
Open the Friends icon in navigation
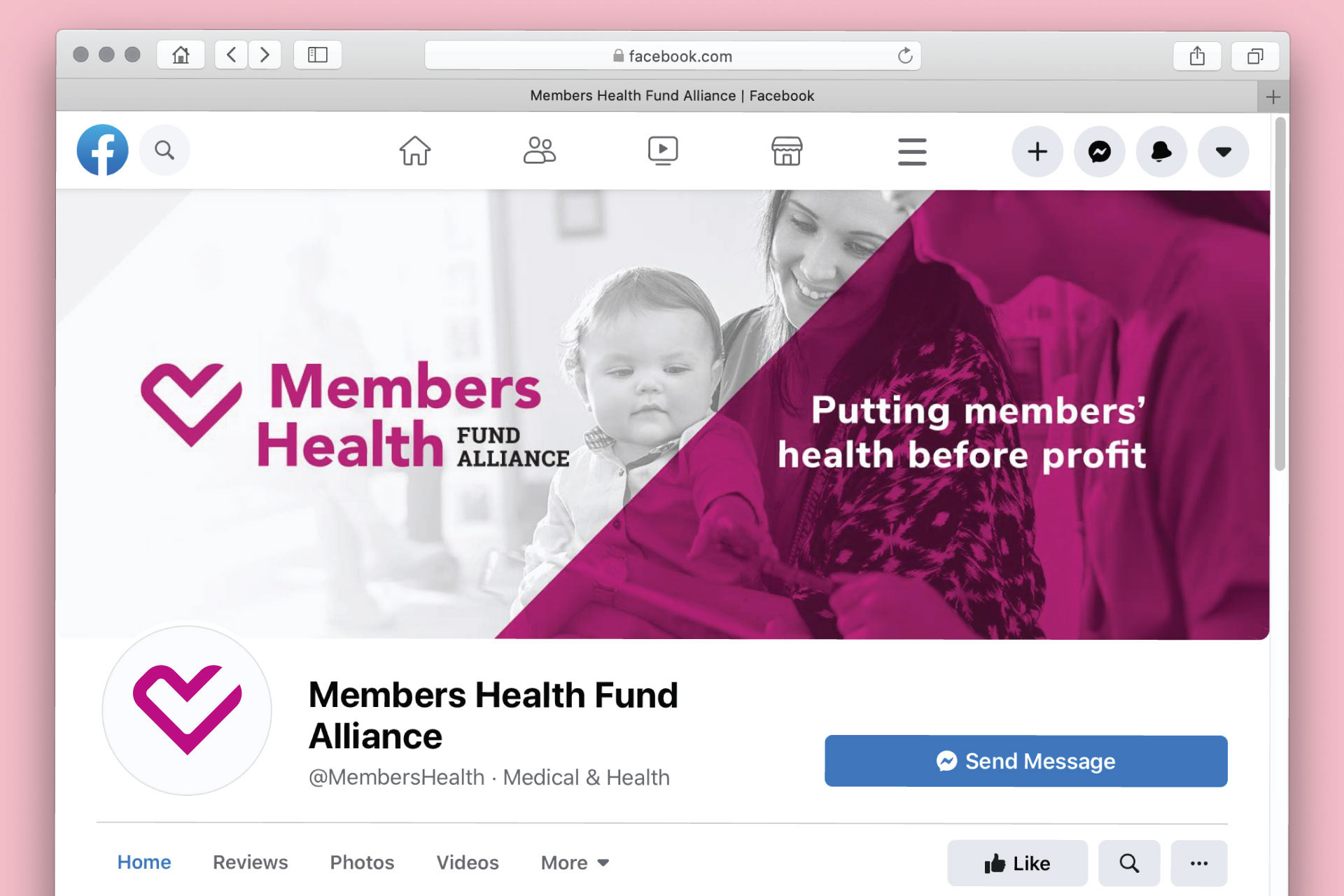coord(540,150)
